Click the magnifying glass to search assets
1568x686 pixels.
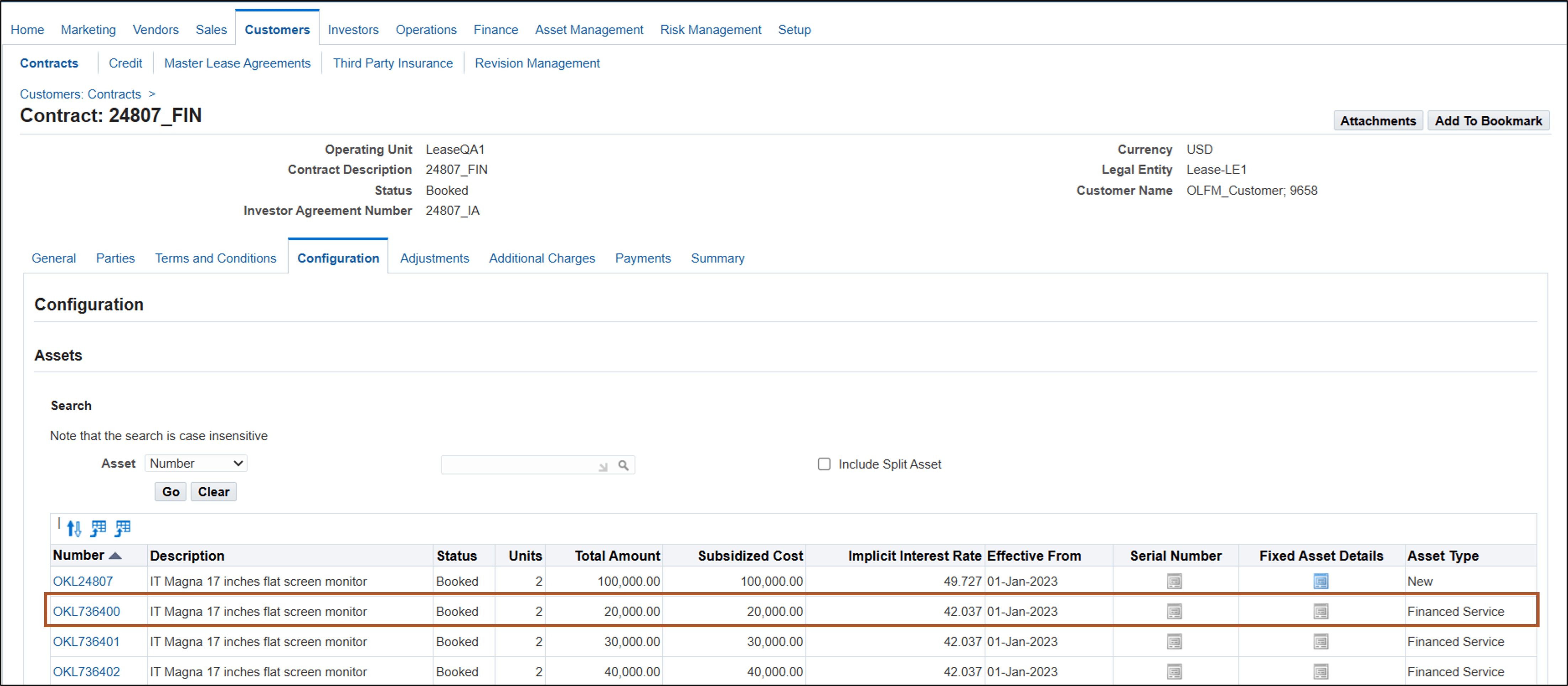(x=623, y=464)
